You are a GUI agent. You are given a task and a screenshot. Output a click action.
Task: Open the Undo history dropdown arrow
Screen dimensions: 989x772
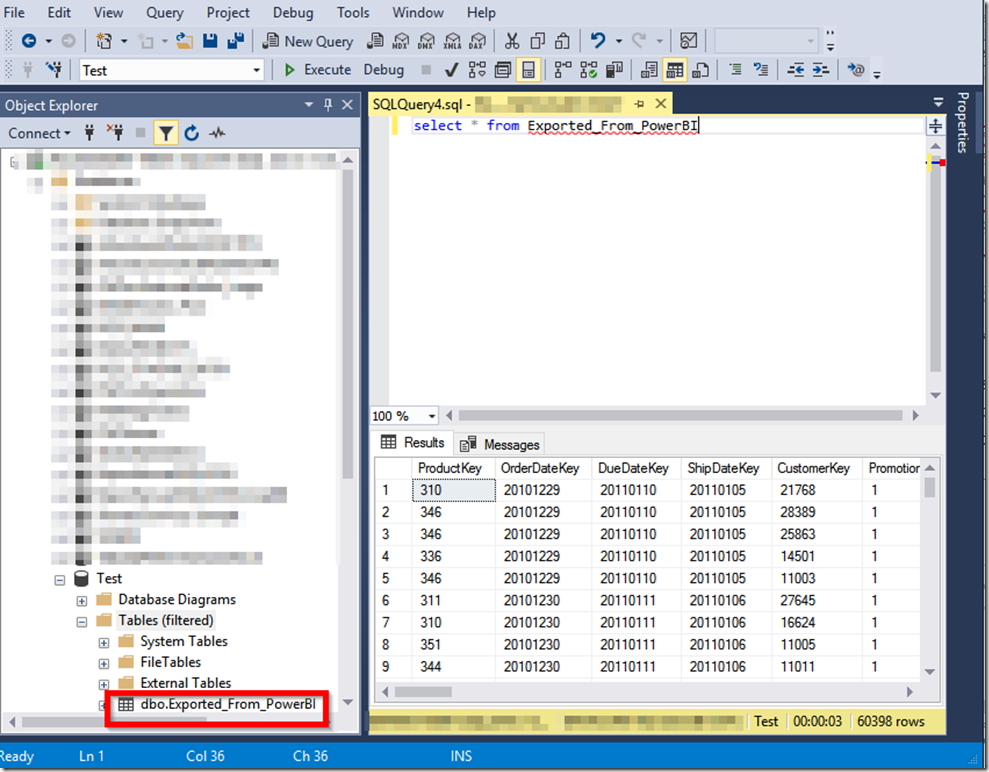619,42
